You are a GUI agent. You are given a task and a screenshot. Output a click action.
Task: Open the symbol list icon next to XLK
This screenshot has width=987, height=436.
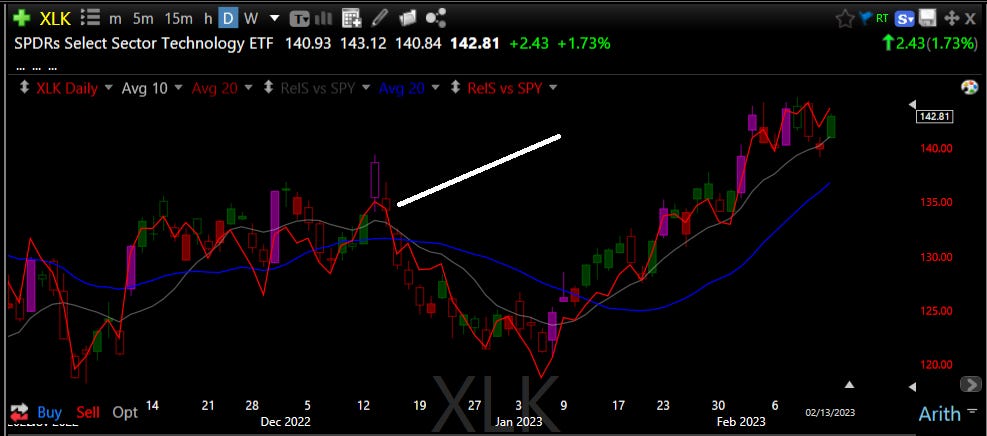coord(91,18)
